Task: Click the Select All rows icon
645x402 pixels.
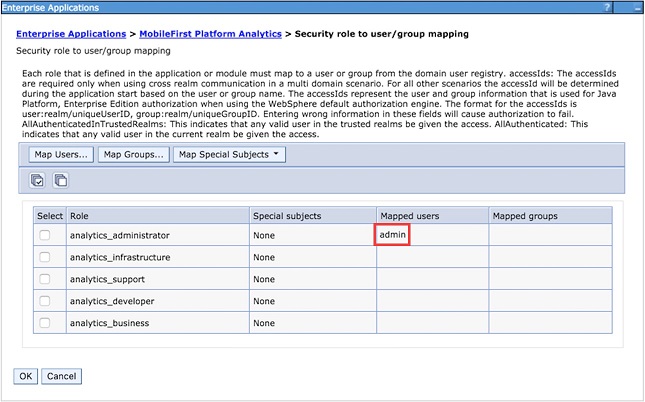Action: (37, 180)
